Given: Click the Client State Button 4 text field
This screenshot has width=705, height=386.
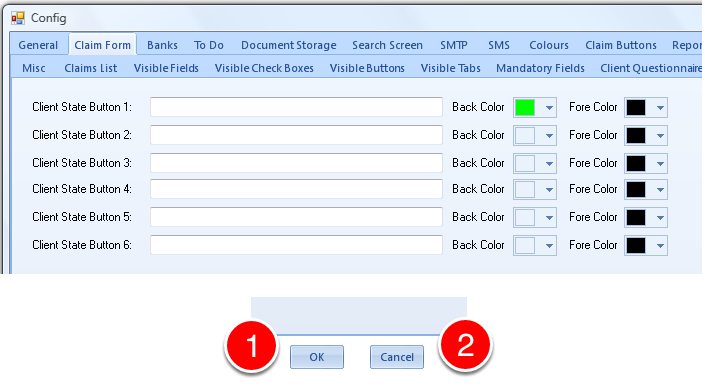Looking at the screenshot, I should tap(296, 189).
